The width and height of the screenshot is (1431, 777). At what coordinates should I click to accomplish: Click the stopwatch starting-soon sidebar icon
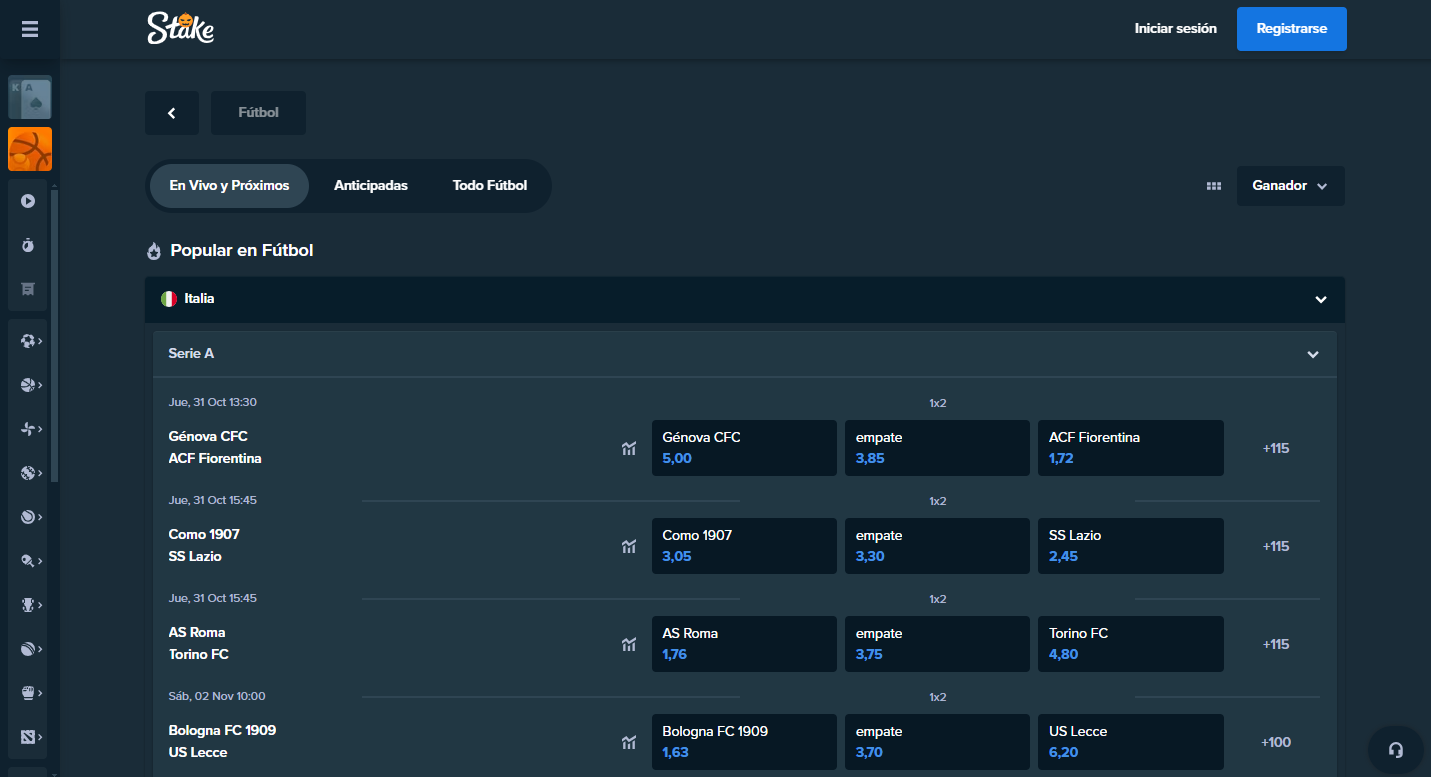(x=28, y=245)
